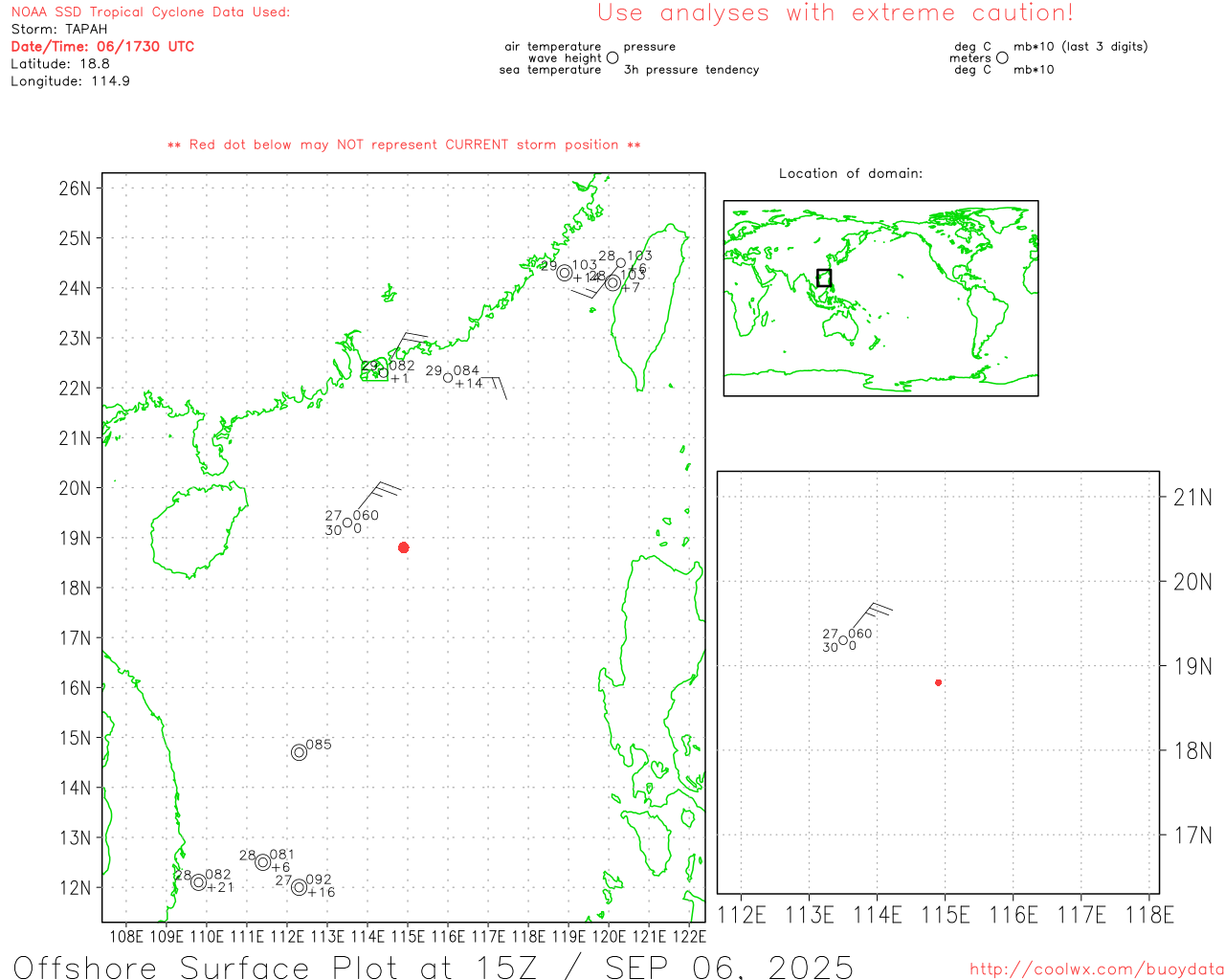Click the '115E' label on the zoomed inset
The image size is (1225, 980).
[x=946, y=916]
